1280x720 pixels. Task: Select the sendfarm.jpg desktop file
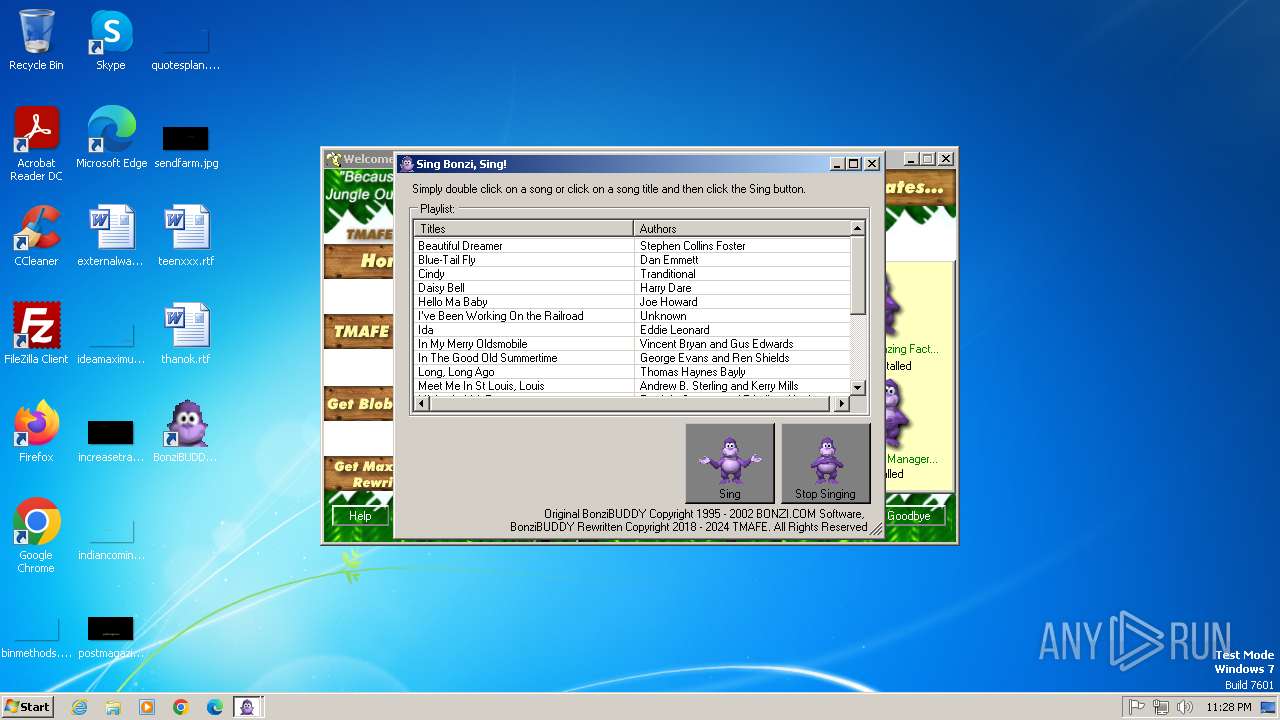[x=186, y=146]
